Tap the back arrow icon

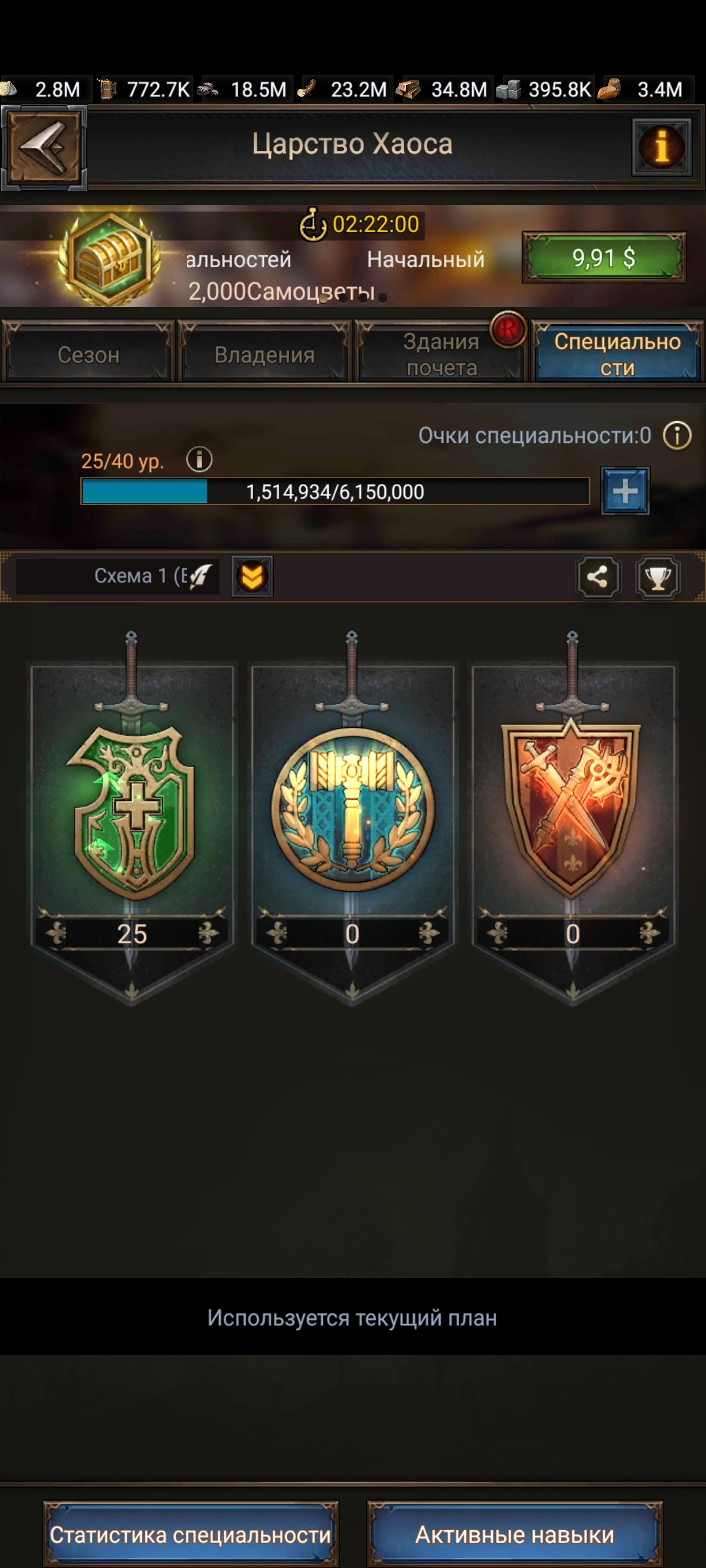(44, 148)
